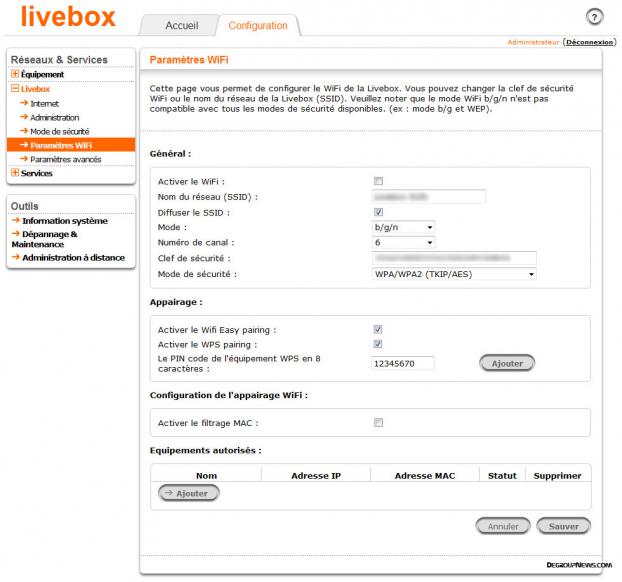Uncheck Activer le WPS pairing
The image size is (622, 582).
(378, 344)
